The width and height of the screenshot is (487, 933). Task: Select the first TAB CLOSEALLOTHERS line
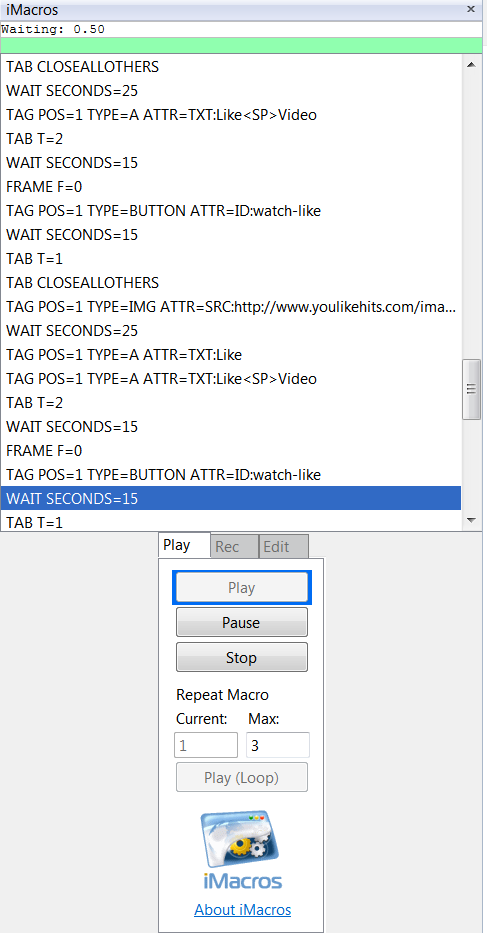pos(231,67)
